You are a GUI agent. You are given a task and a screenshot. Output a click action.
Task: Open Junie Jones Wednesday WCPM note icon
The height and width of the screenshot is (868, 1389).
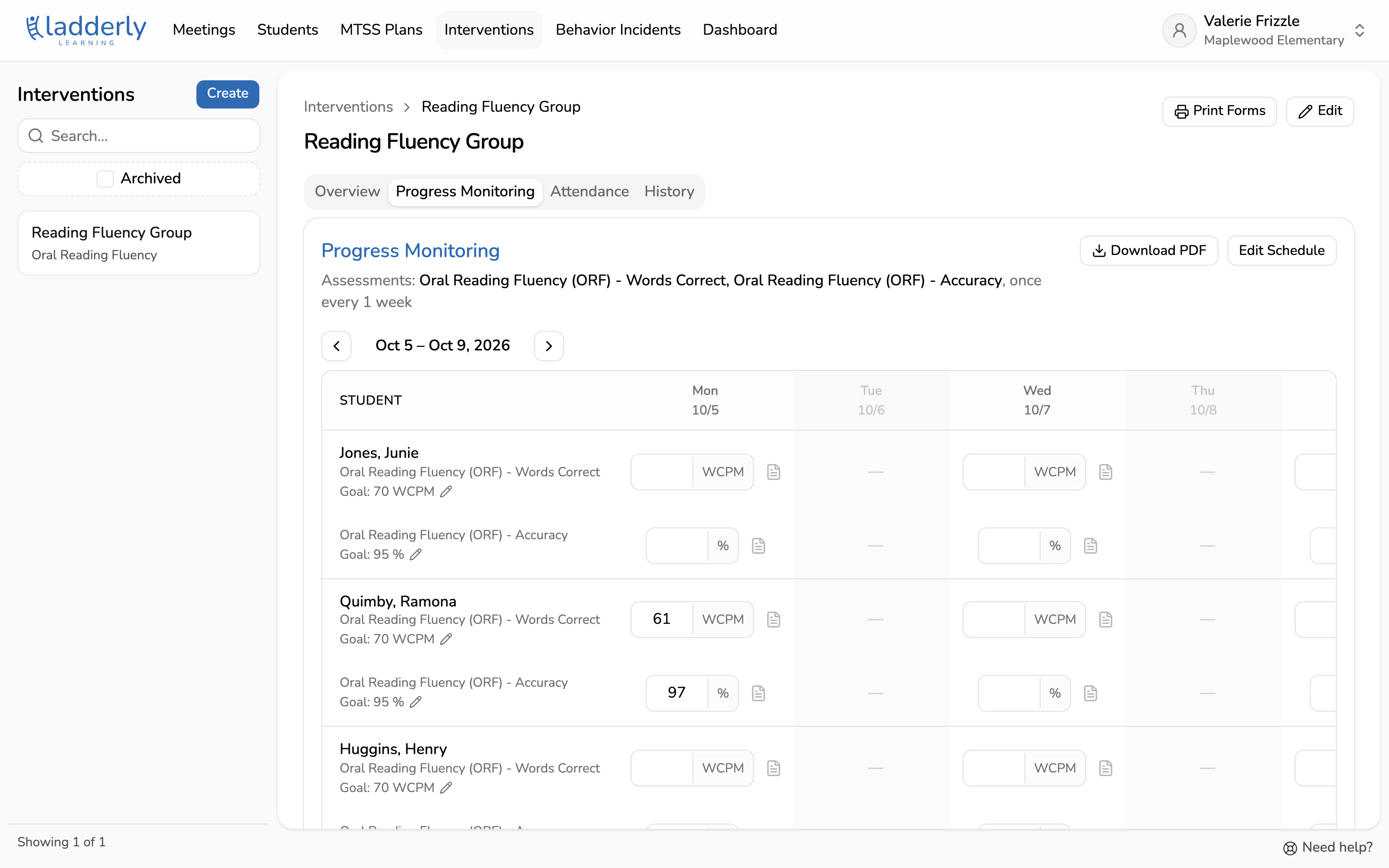coord(1105,472)
